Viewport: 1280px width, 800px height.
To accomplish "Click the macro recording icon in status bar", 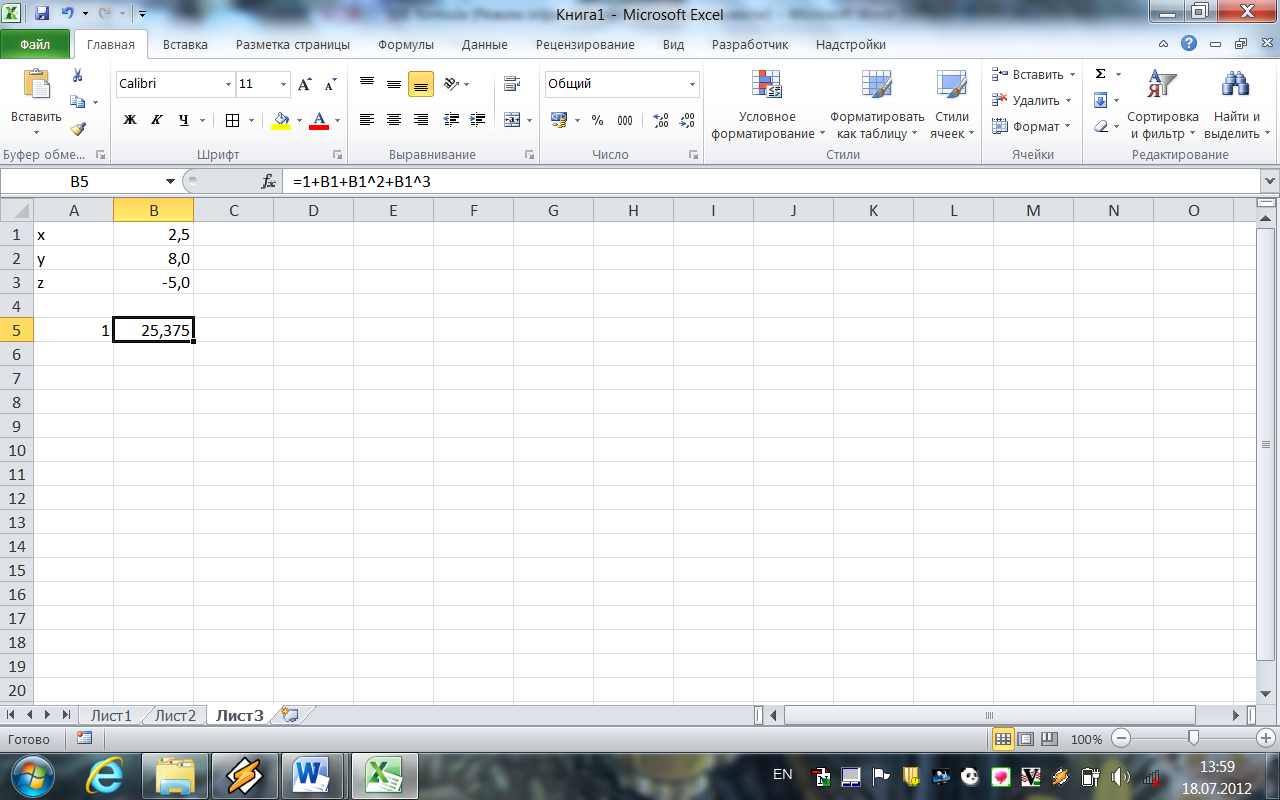I will tap(84, 738).
